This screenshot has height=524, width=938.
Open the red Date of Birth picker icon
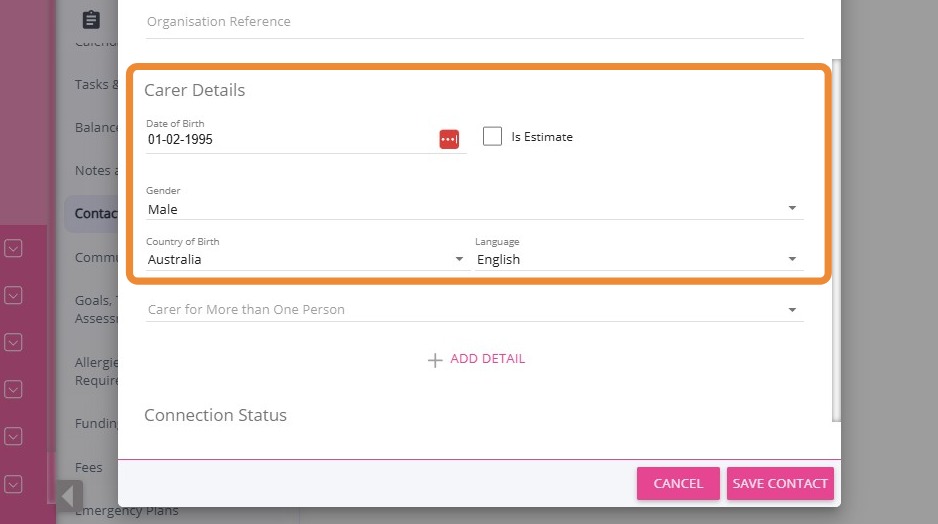tap(448, 139)
